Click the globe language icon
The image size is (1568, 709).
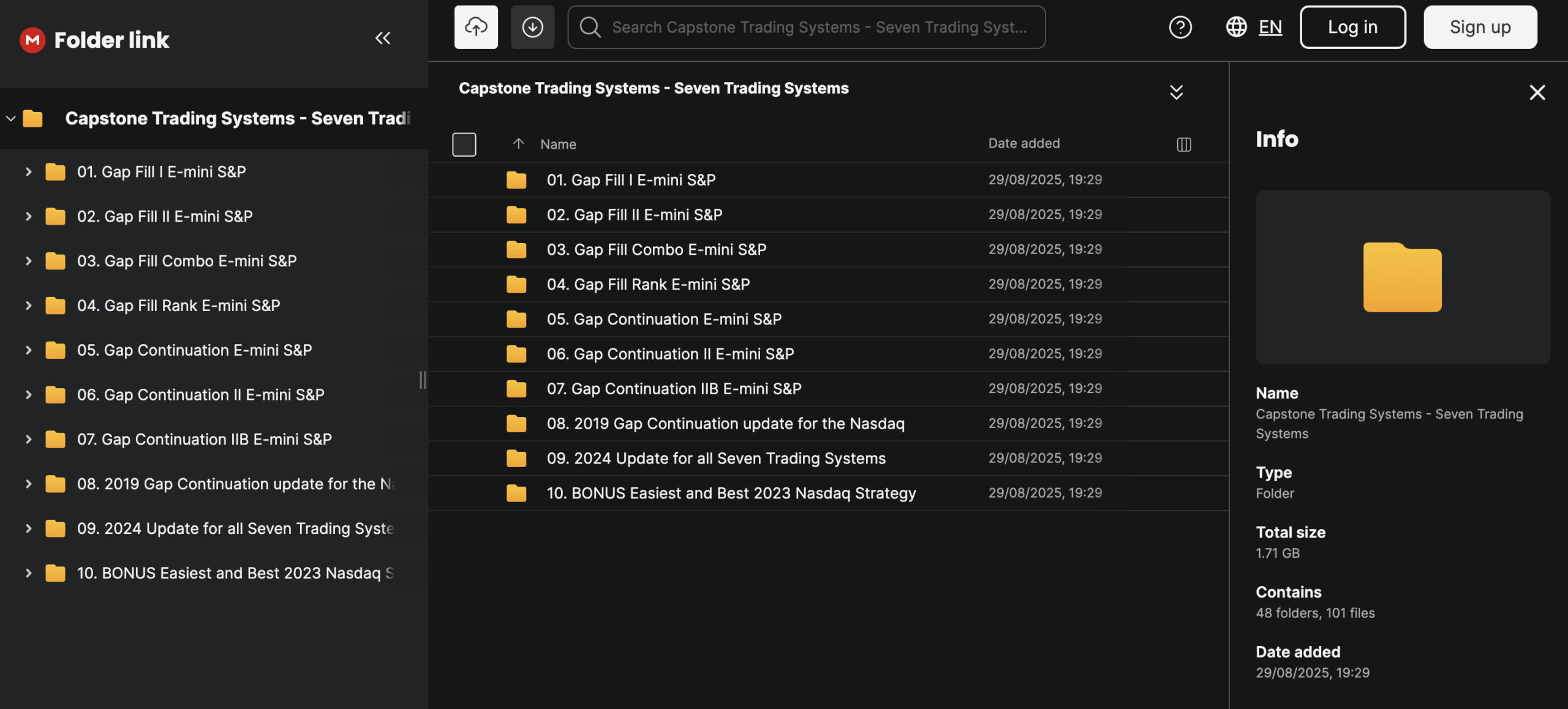click(x=1236, y=27)
